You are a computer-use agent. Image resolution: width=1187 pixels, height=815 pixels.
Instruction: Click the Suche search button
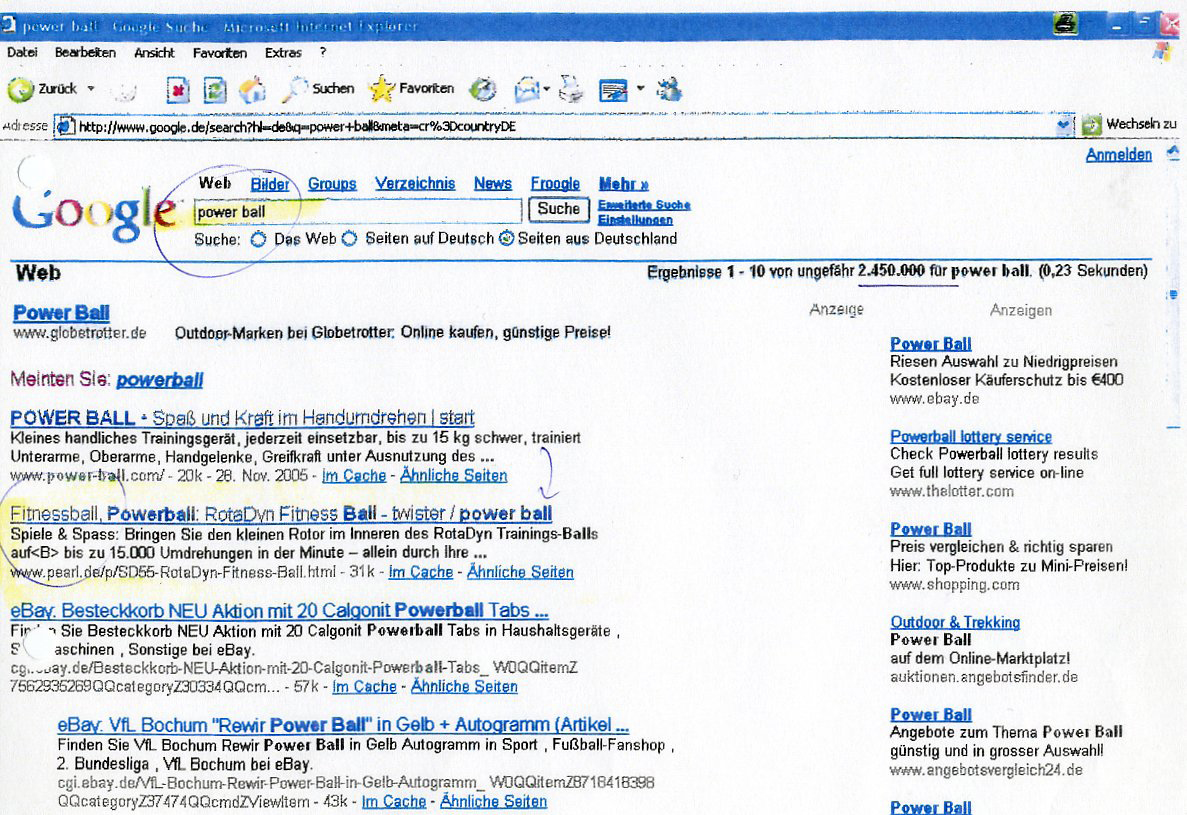[558, 209]
